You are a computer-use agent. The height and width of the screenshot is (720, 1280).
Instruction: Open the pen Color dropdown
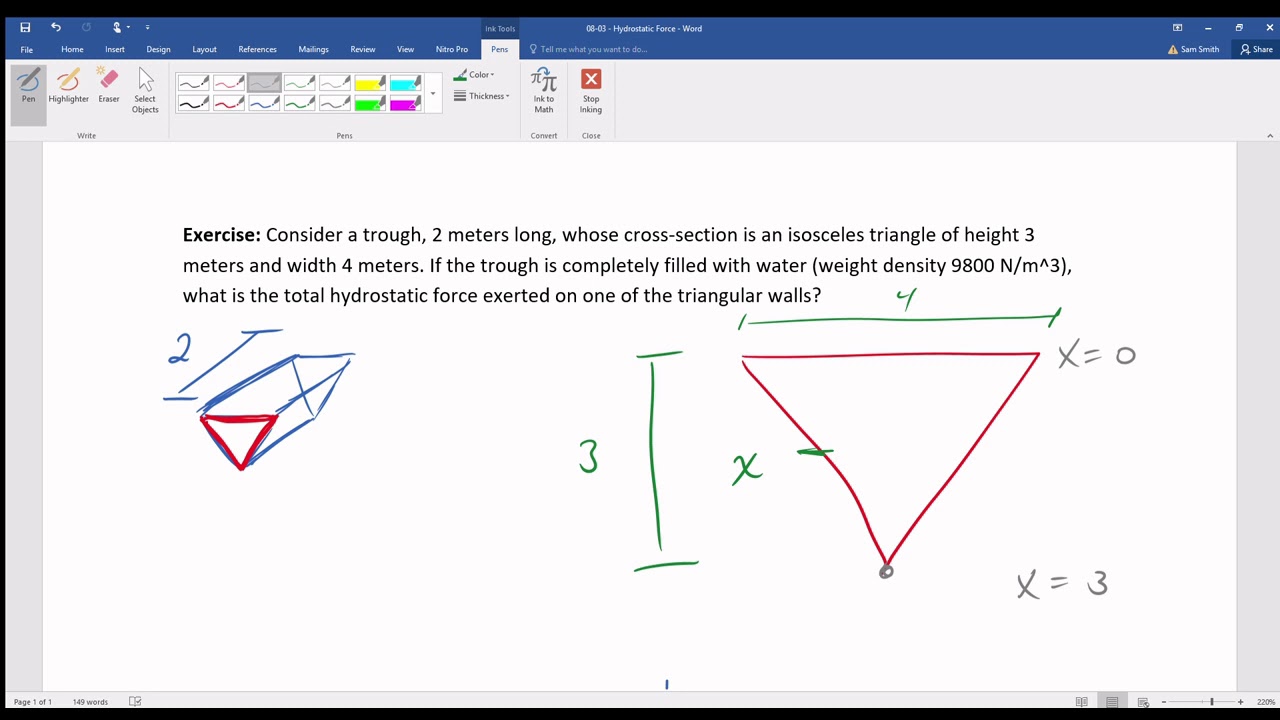pyautogui.click(x=474, y=75)
